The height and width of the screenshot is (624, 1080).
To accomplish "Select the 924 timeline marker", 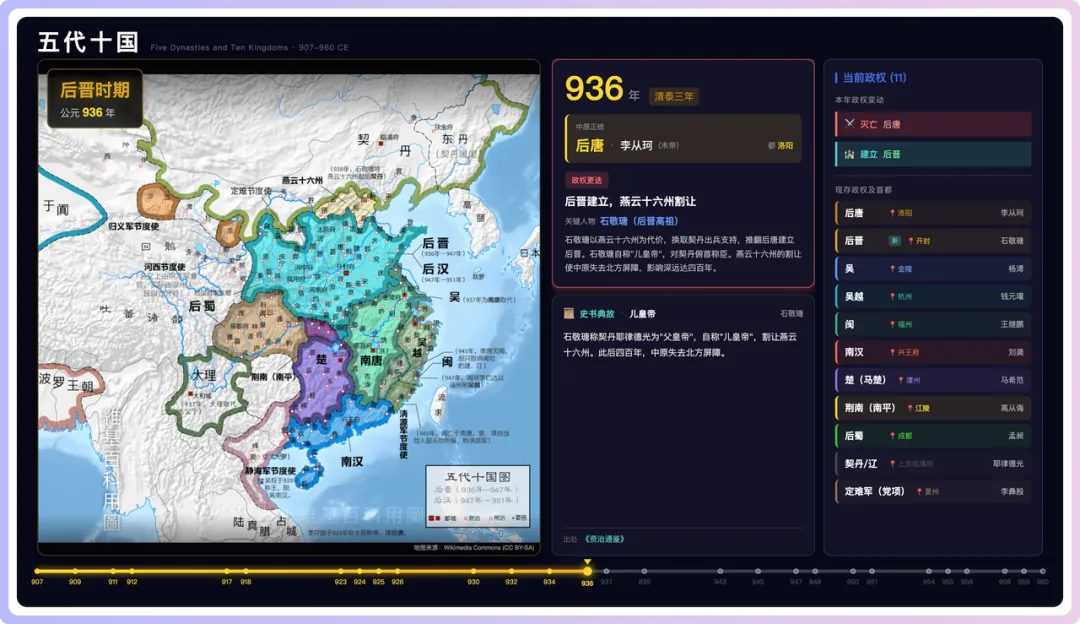I will coord(360,571).
